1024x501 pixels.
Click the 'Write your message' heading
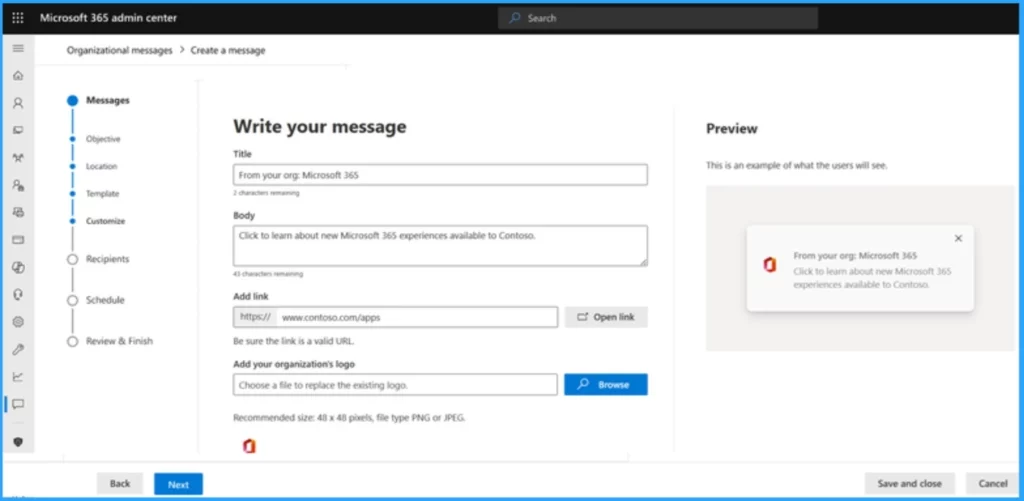point(320,126)
